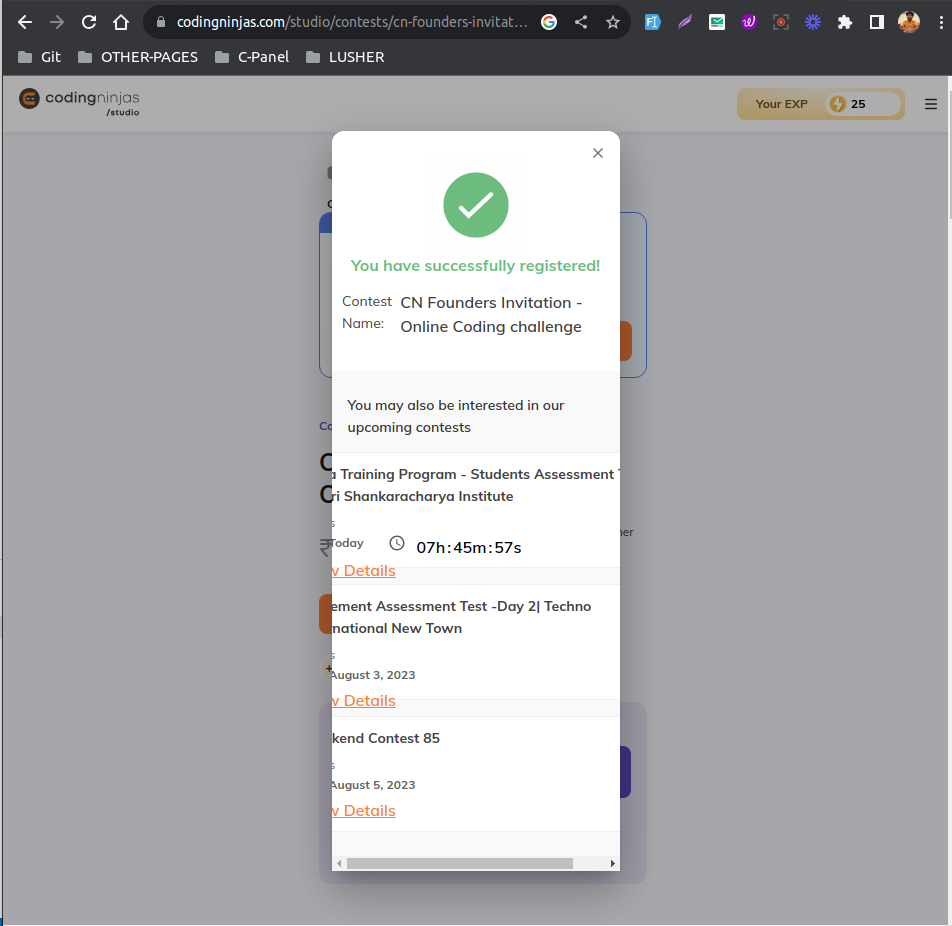Open the blue FI extension icon
The image size is (952, 926).
pos(653,22)
